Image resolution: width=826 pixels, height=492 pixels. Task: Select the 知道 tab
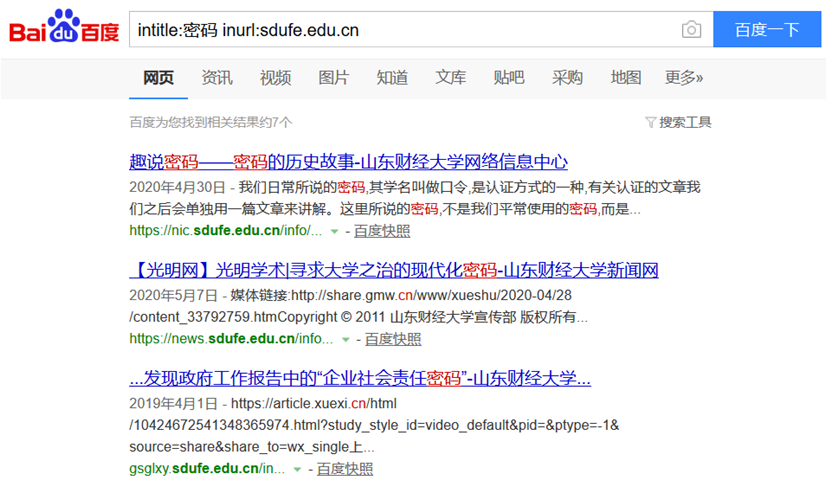pyautogui.click(x=392, y=78)
